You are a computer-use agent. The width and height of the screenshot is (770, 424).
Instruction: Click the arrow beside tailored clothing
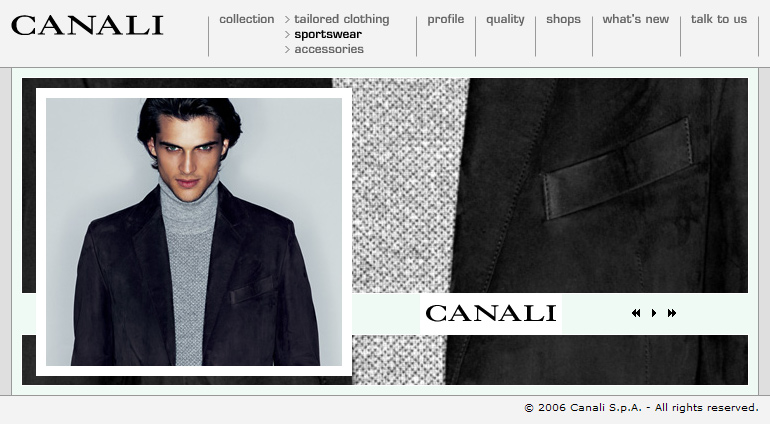pyautogui.click(x=287, y=20)
